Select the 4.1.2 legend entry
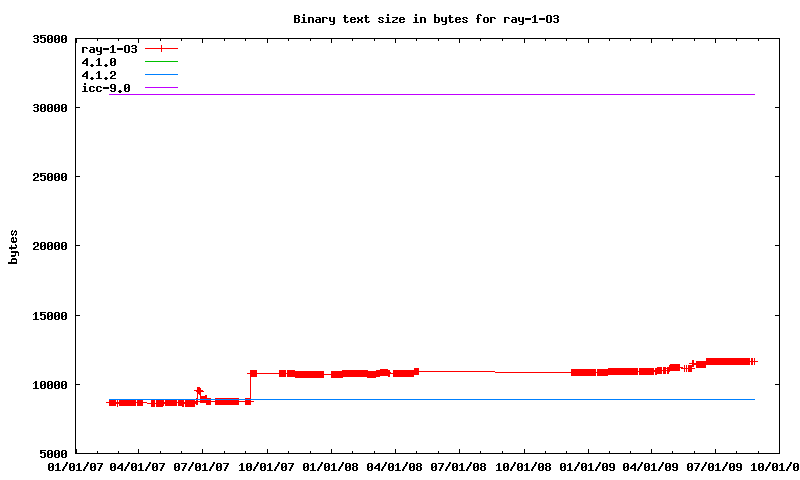 click(x=99, y=75)
